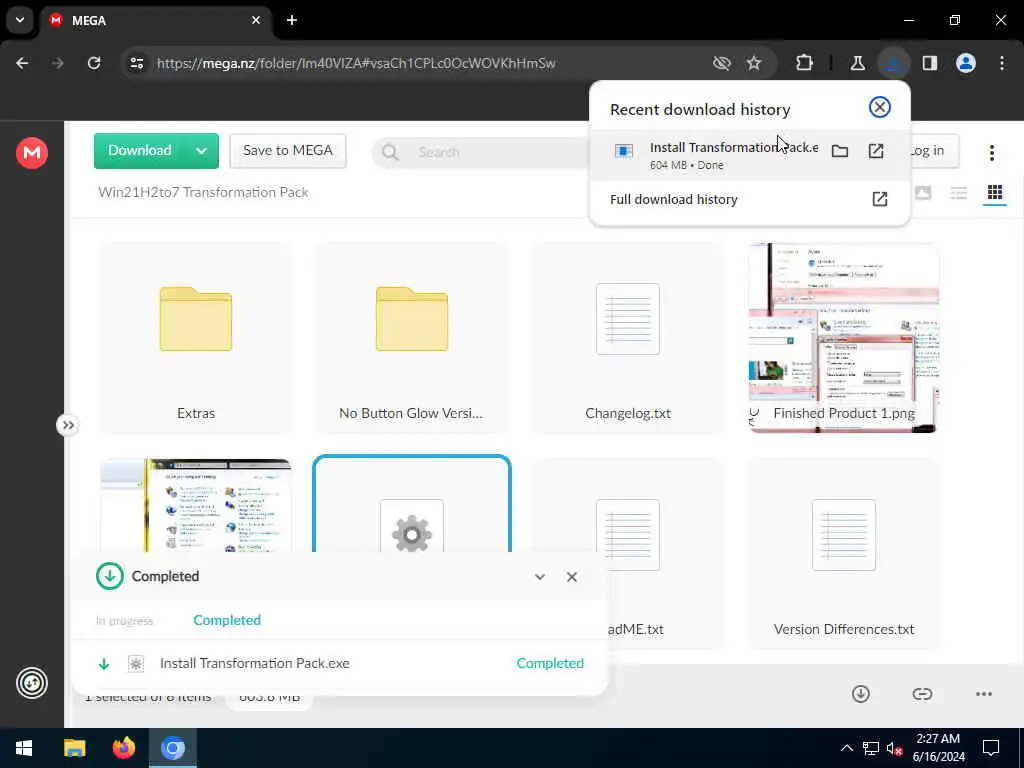This screenshot has width=1024, height=768.
Task: Select Version Differences.txt file
Action: tap(844, 554)
